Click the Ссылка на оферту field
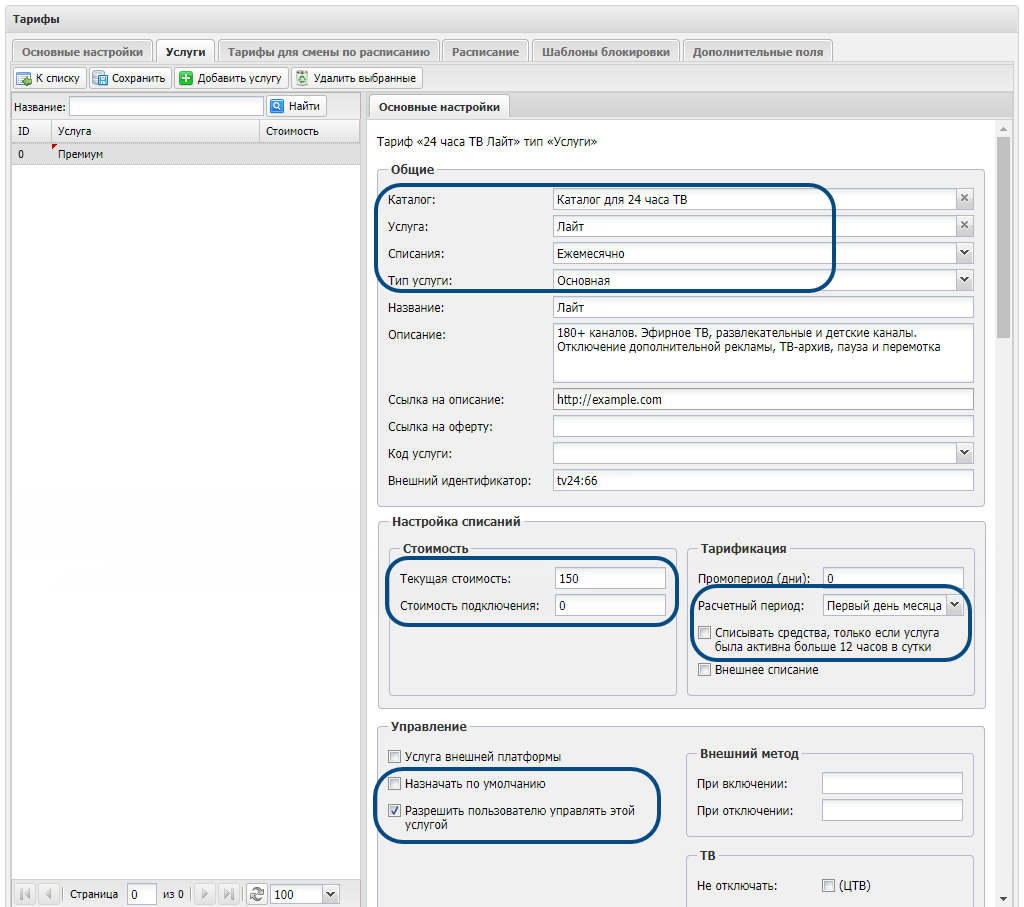 pyautogui.click(x=763, y=426)
